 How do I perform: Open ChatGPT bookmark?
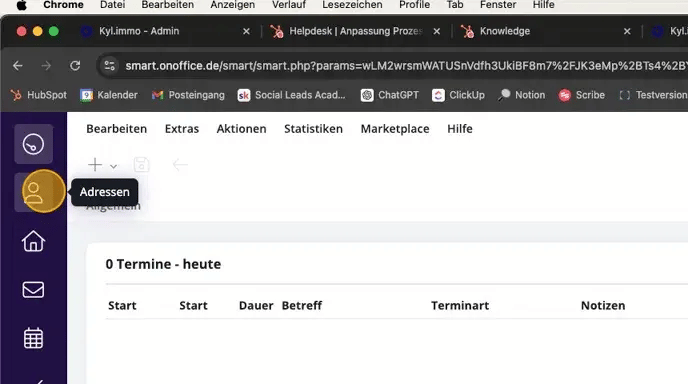pyautogui.click(x=390, y=95)
